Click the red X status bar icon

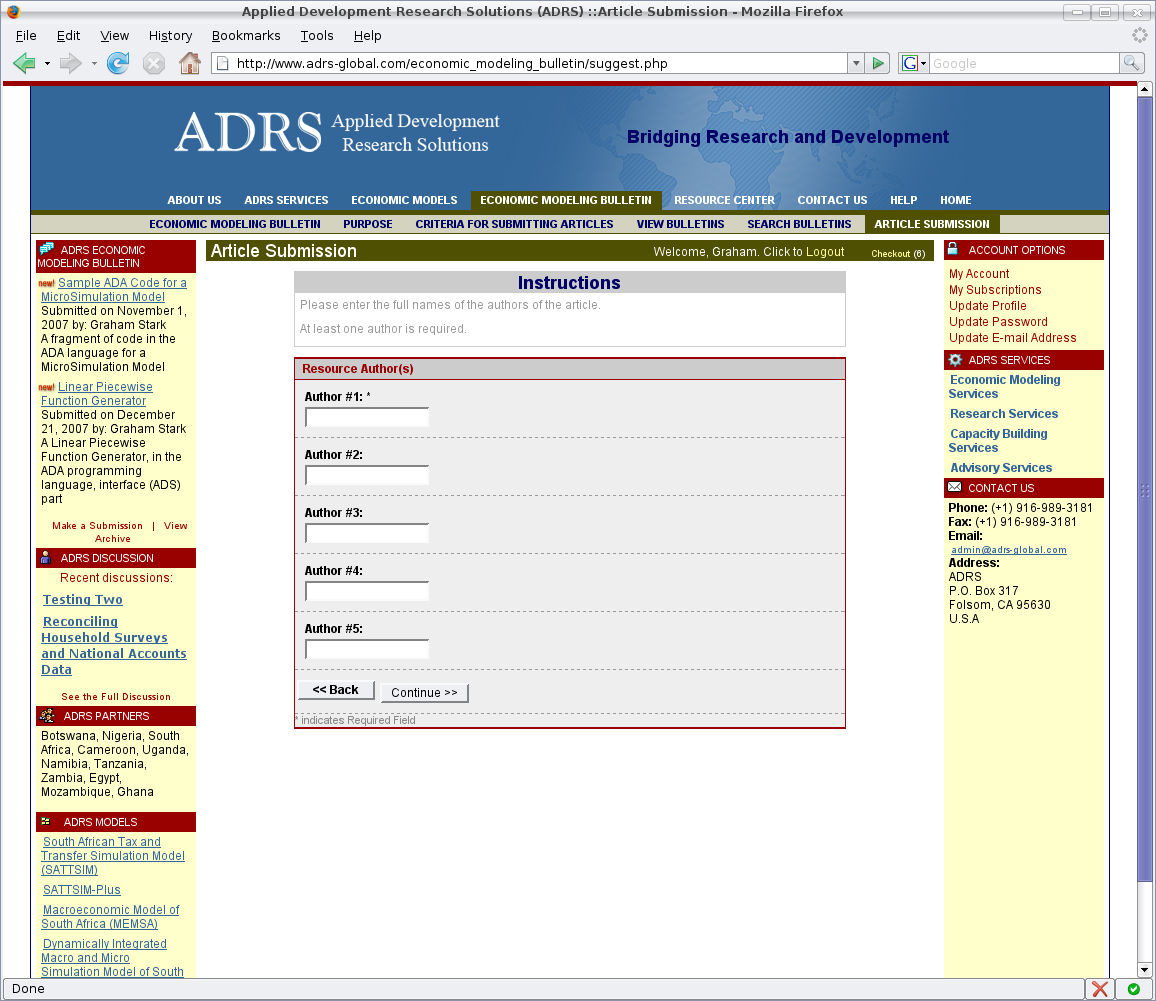pos(1100,989)
